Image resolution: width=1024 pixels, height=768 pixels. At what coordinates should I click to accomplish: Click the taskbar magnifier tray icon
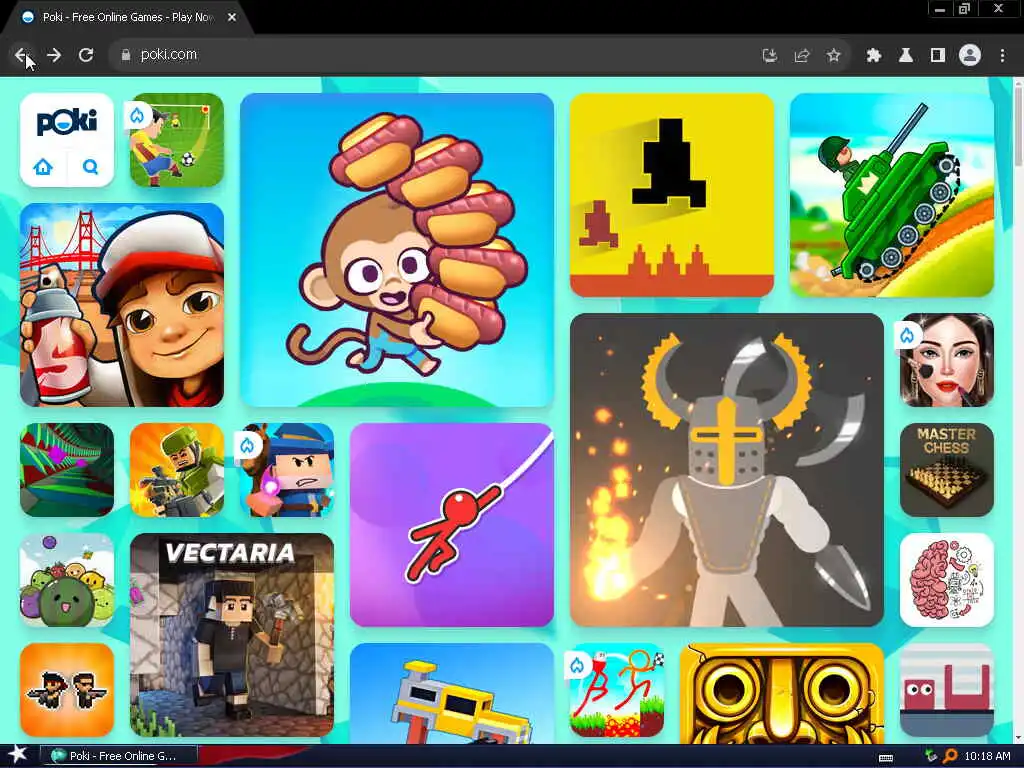coord(950,756)
